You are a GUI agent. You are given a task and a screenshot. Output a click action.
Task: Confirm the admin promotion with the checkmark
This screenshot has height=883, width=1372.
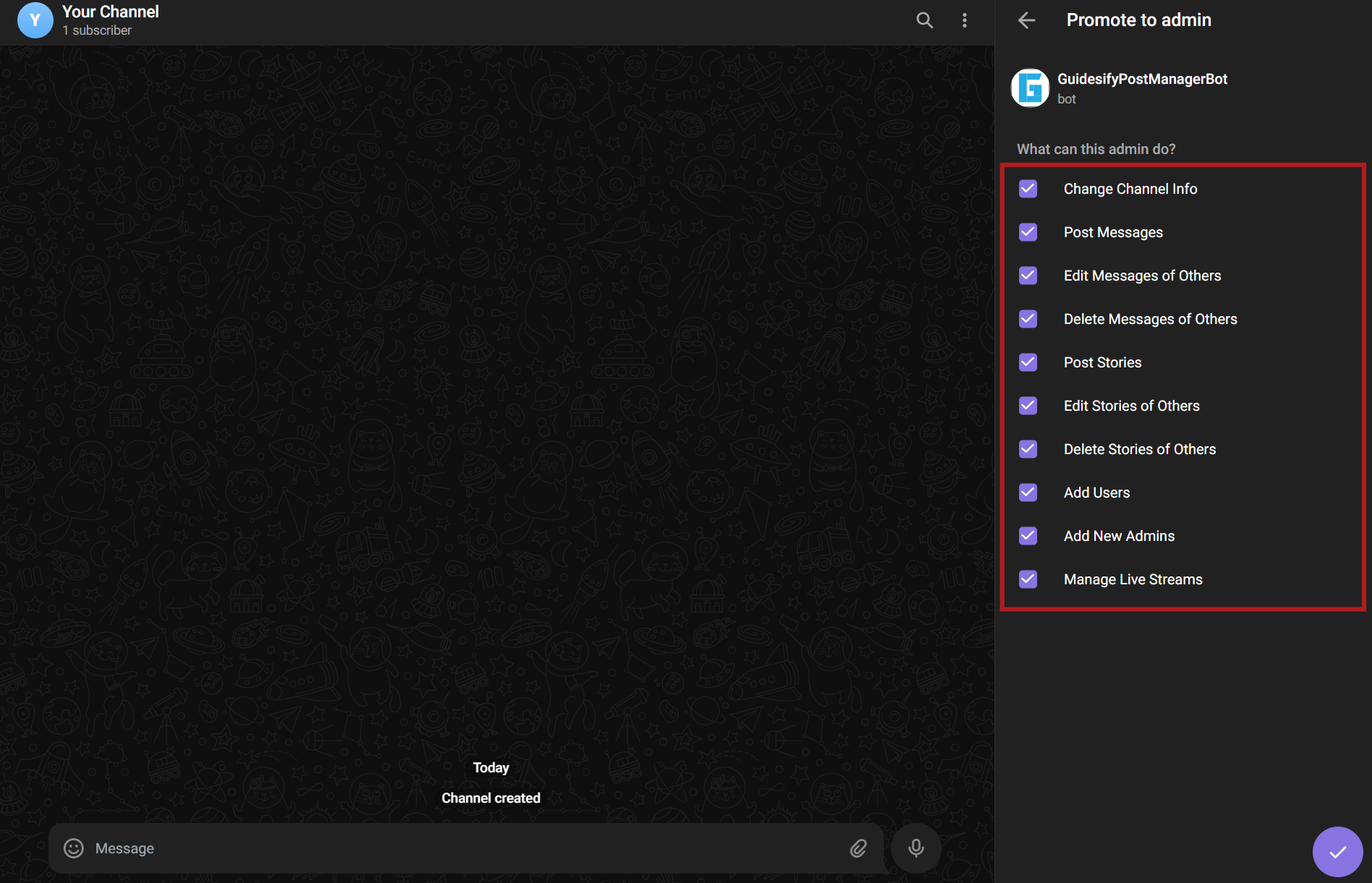1337,851
